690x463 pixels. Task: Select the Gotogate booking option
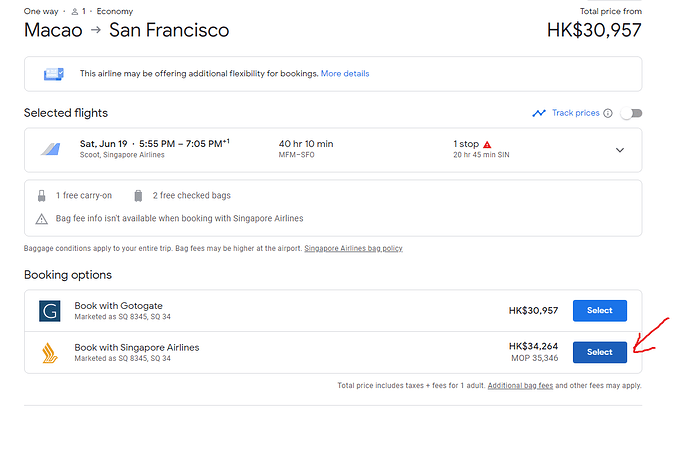click(600, 311)
